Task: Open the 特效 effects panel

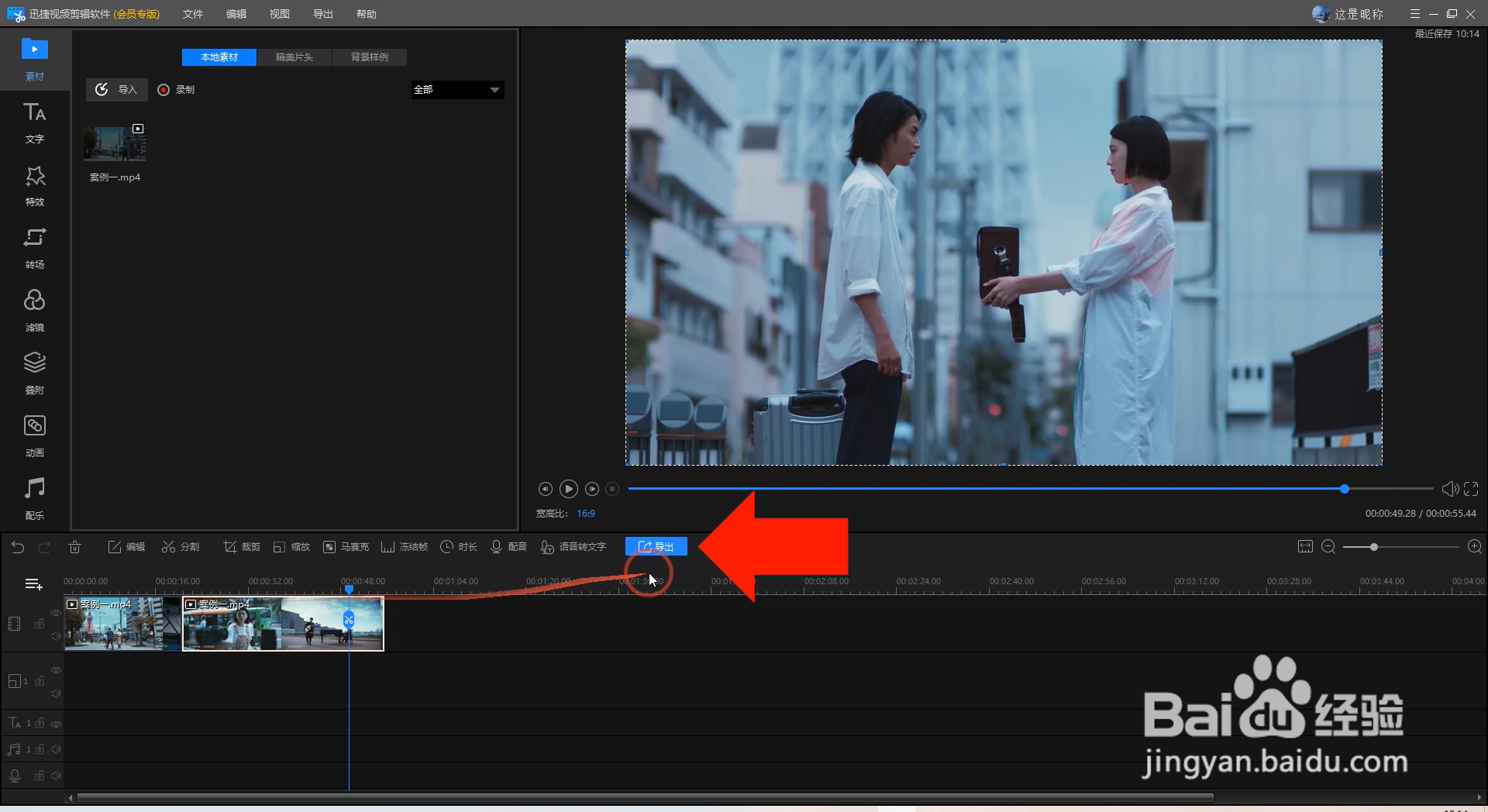Action: (x=34, y=185)
